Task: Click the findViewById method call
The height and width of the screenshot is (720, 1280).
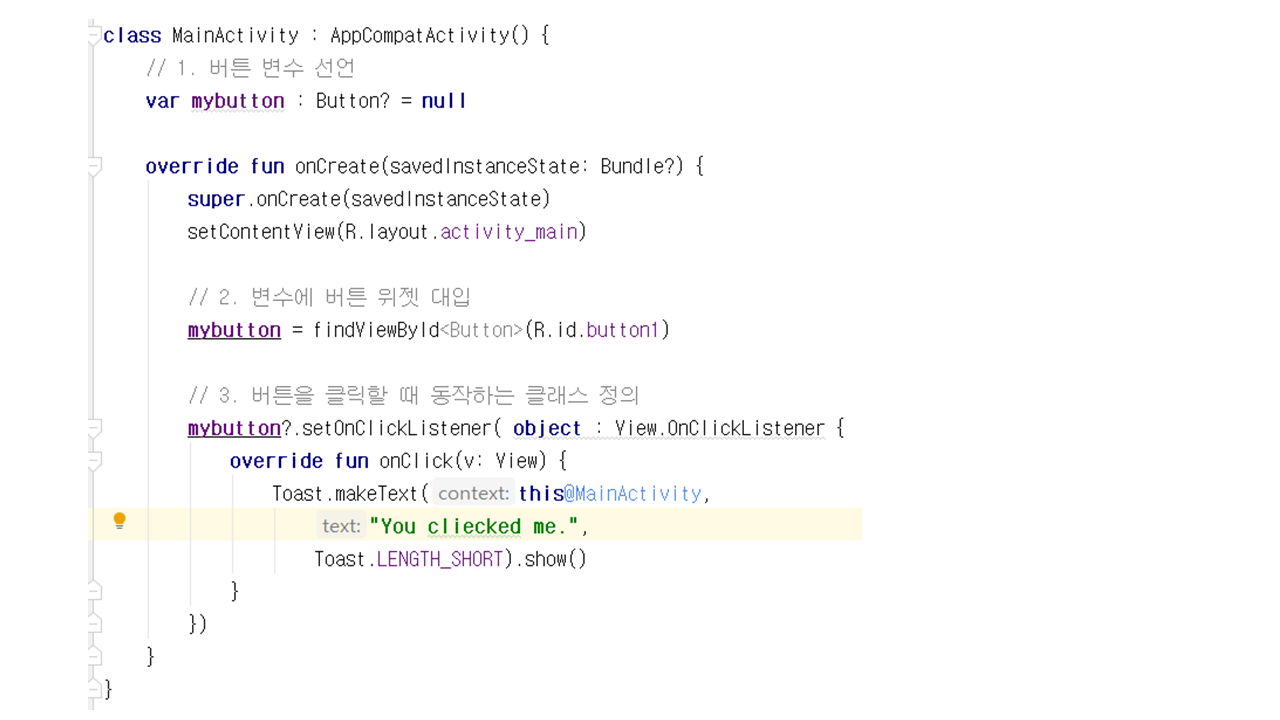Action: [x=376, y=330]
